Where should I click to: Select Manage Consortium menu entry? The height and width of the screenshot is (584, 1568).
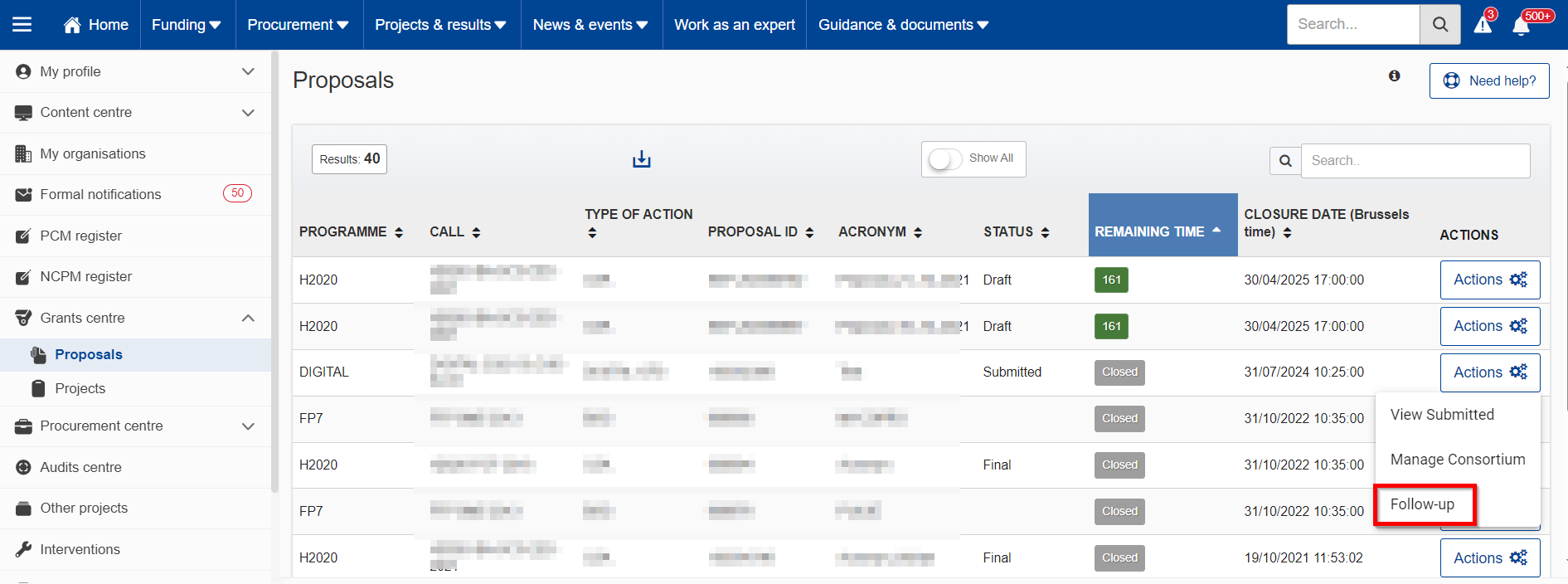click(1458, 460)
